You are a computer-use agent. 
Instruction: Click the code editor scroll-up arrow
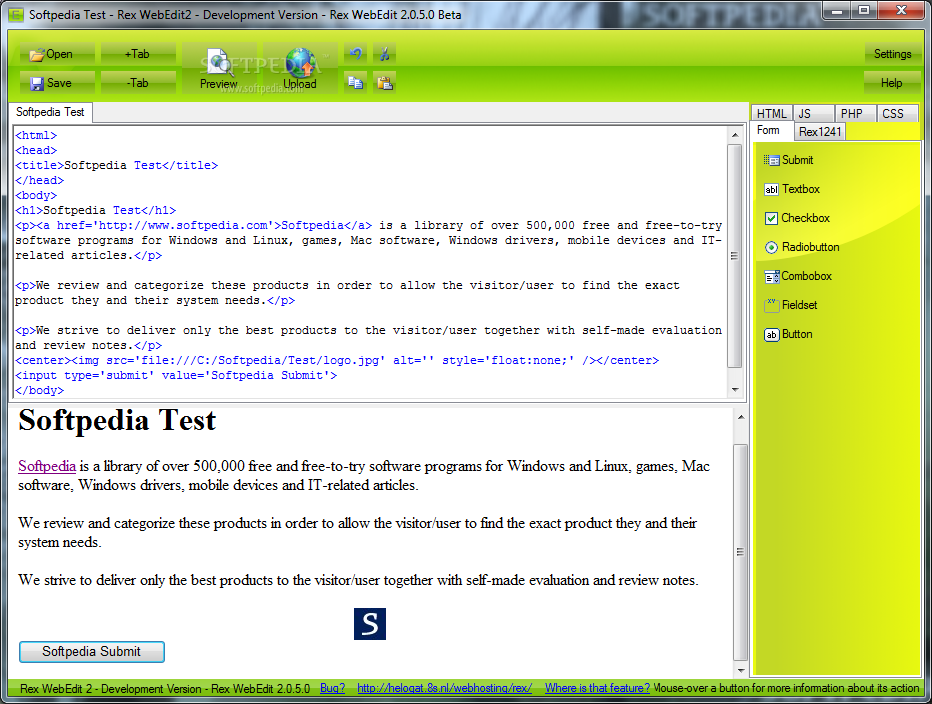[735, 135]
